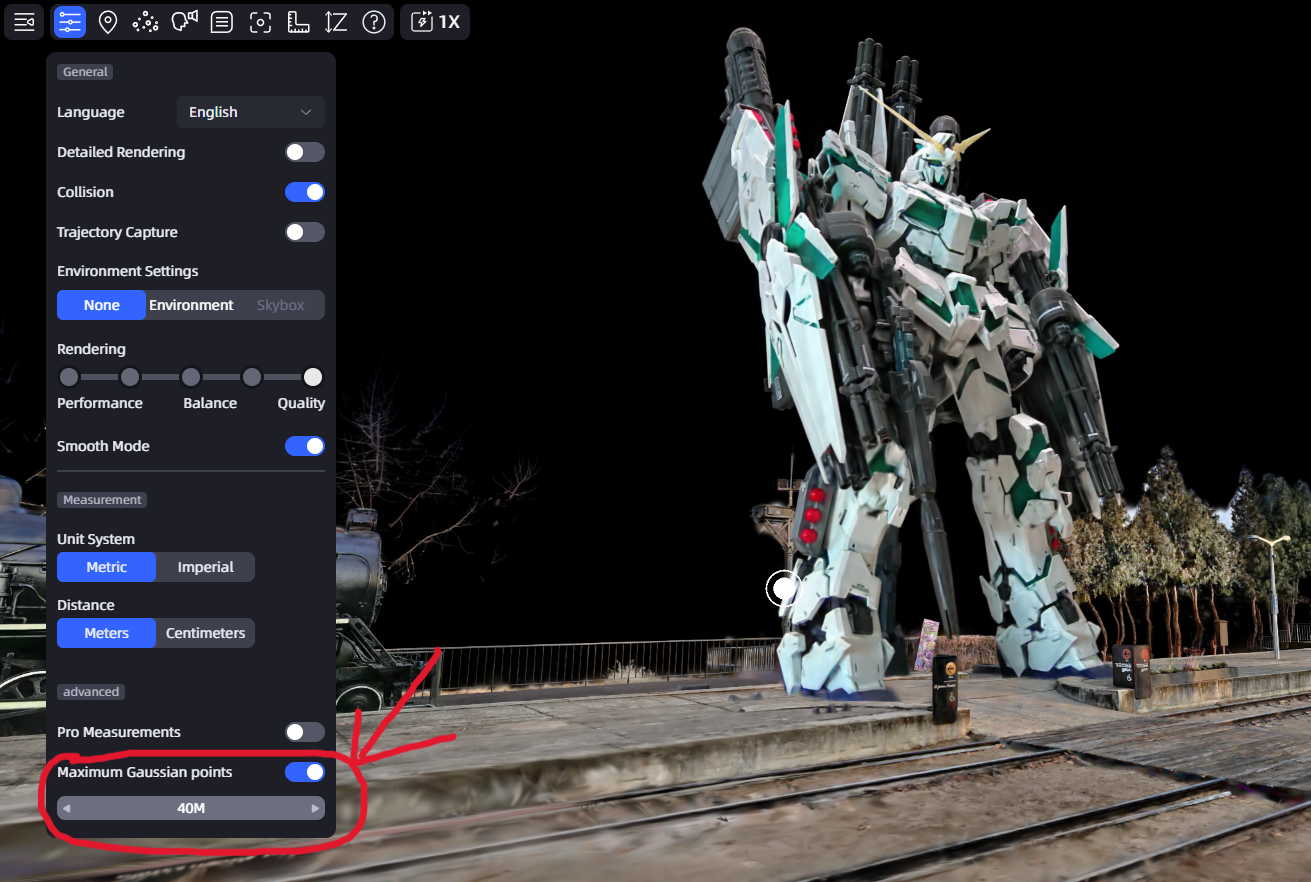Enable Detailed Rendering toggle
The height and width of the screenshot is (882, 1311).
pos(305,152)
